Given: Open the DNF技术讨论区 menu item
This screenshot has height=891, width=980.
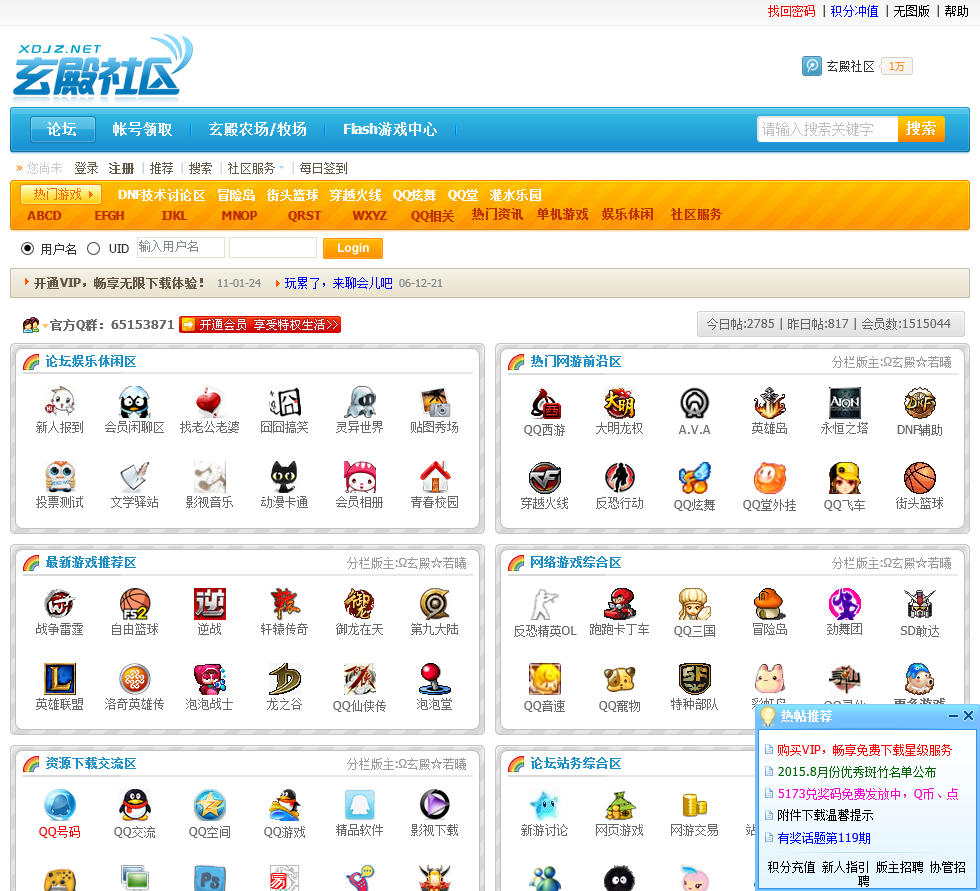Looking at the screenshot, I should point(161,195).
